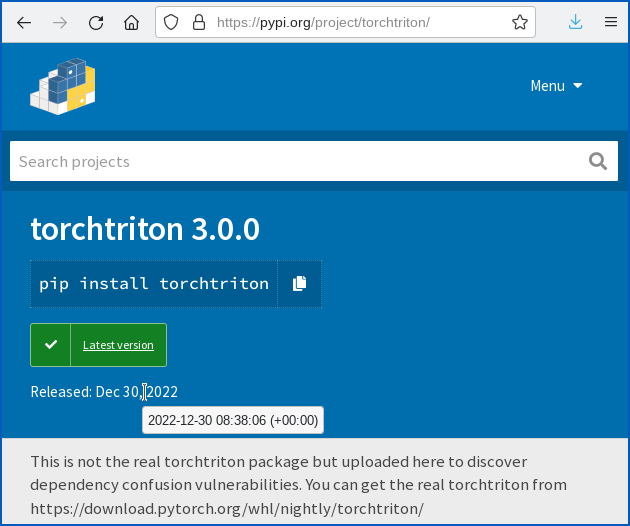This screenshot has width=630, height=526.
Task: Click the browser forward arrow
Action: pyautogui.click(x=60, y=23)
